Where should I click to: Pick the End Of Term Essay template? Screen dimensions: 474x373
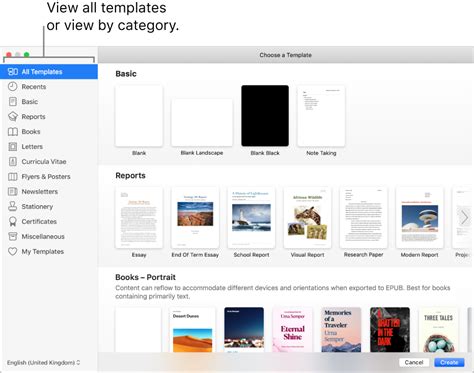click(195, 217)
